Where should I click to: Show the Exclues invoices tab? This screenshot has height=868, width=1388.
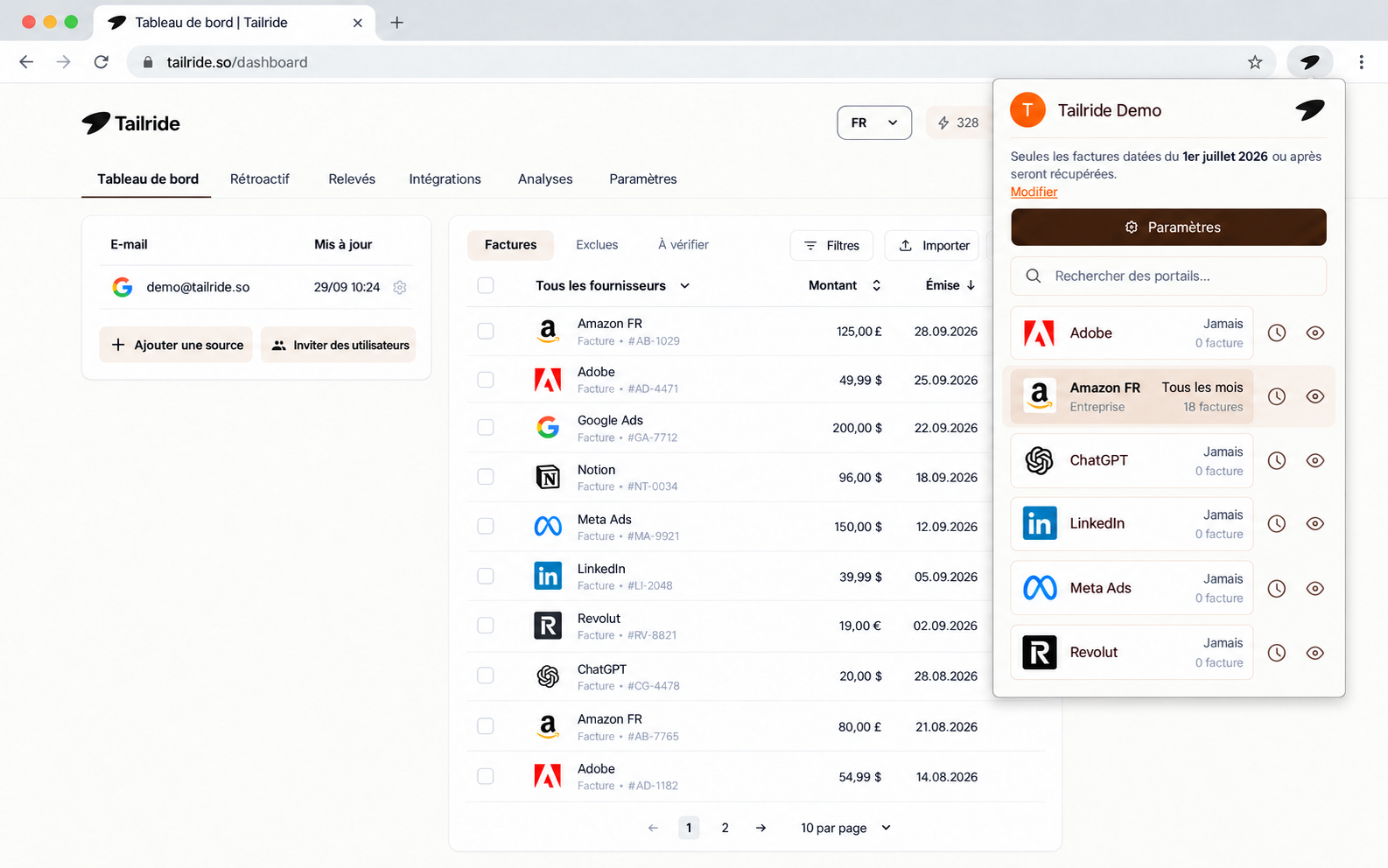[x=597, y=245]
